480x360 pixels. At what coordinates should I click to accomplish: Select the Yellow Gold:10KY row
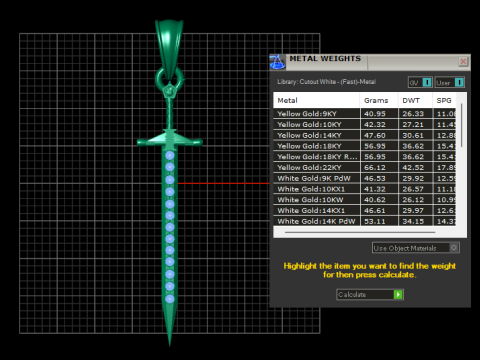pyautogui.click(x=365, y=124)
